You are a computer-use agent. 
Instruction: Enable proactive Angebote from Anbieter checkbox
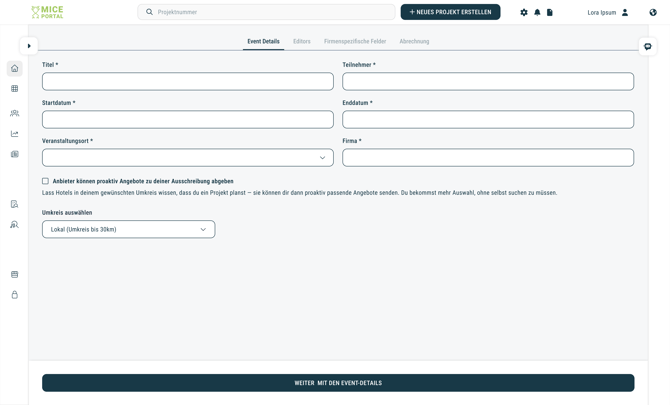tap(45, 181)
